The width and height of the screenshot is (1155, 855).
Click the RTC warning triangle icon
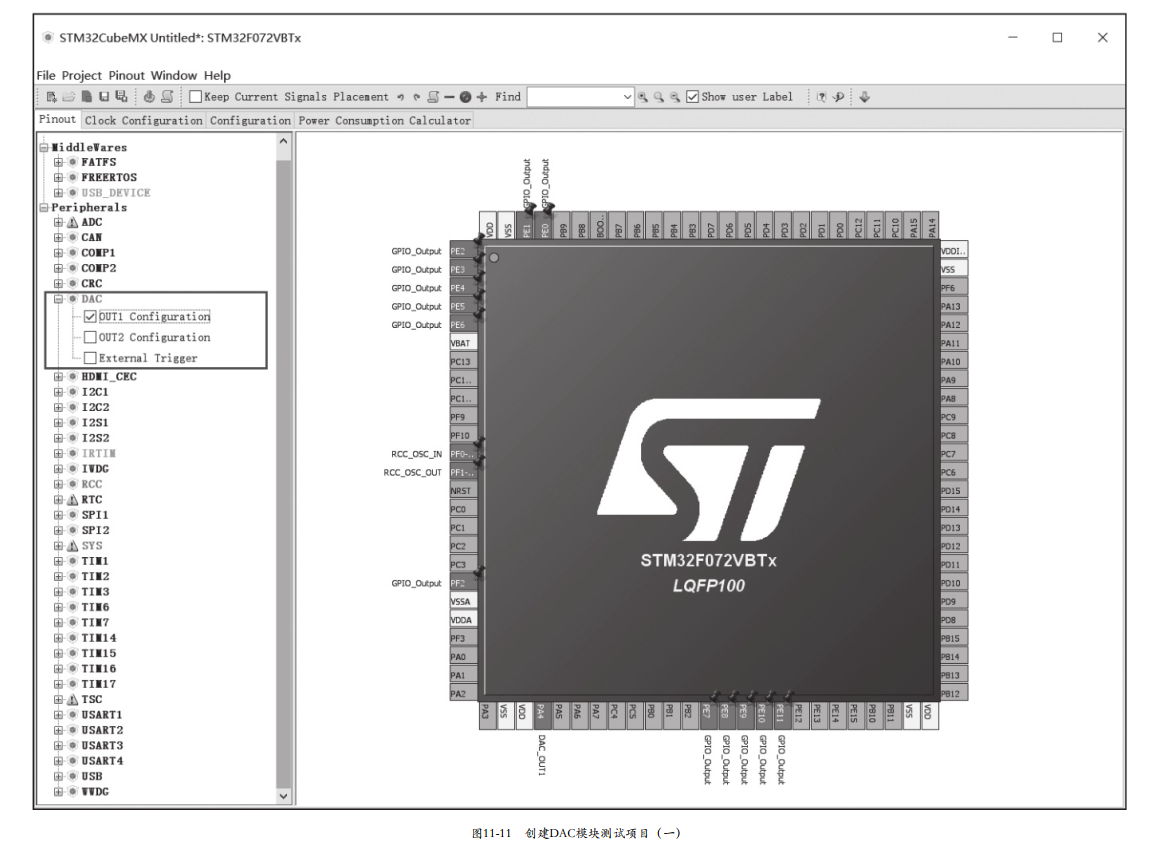73,500
